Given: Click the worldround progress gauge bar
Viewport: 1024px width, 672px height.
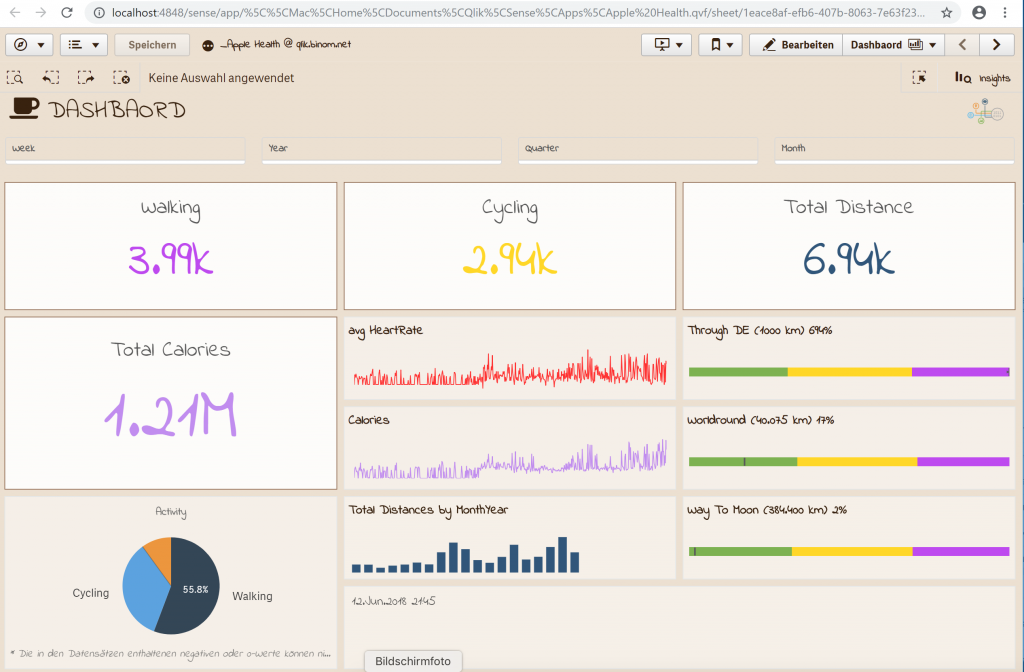Looking at the screenshot, I should (x=847, y=462).
